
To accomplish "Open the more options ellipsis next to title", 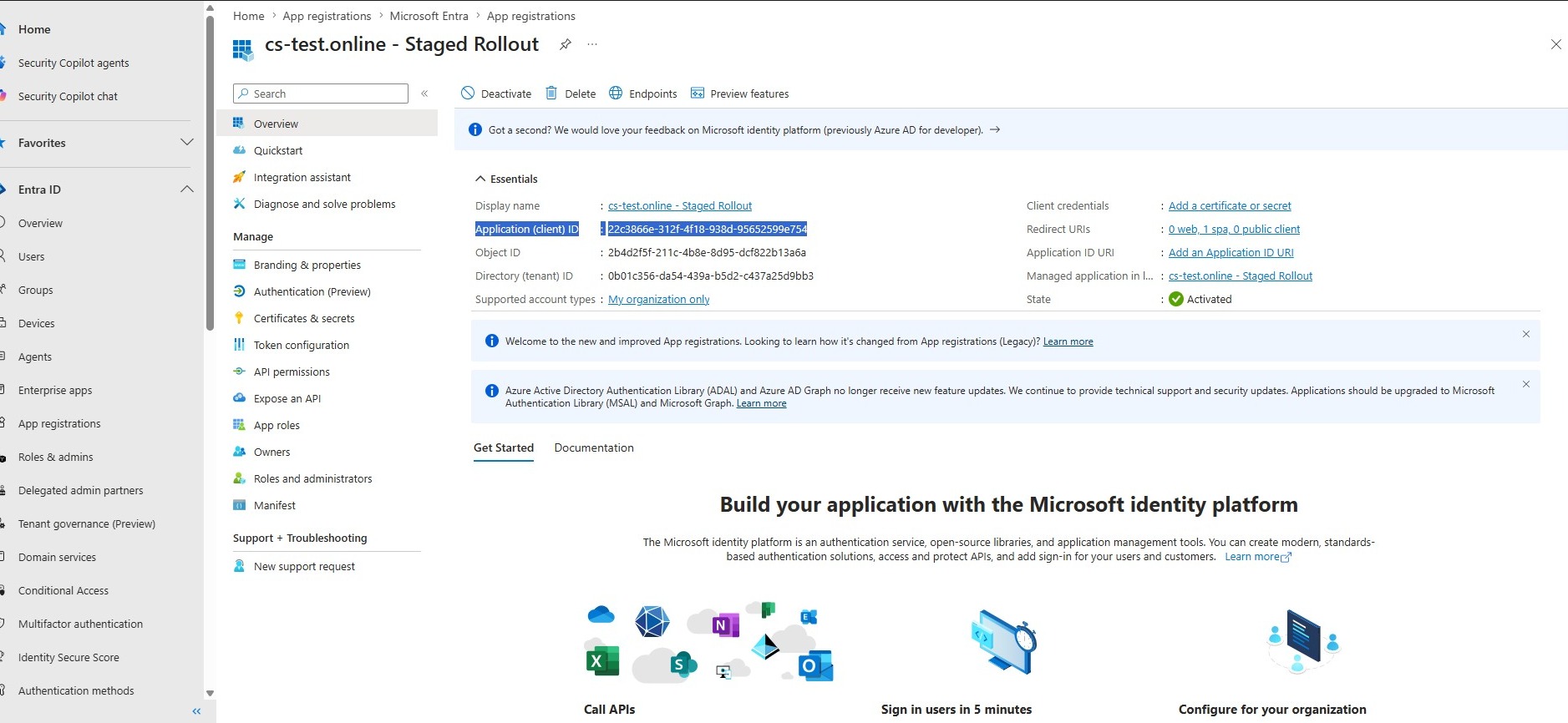I will [x=592, y=44].
